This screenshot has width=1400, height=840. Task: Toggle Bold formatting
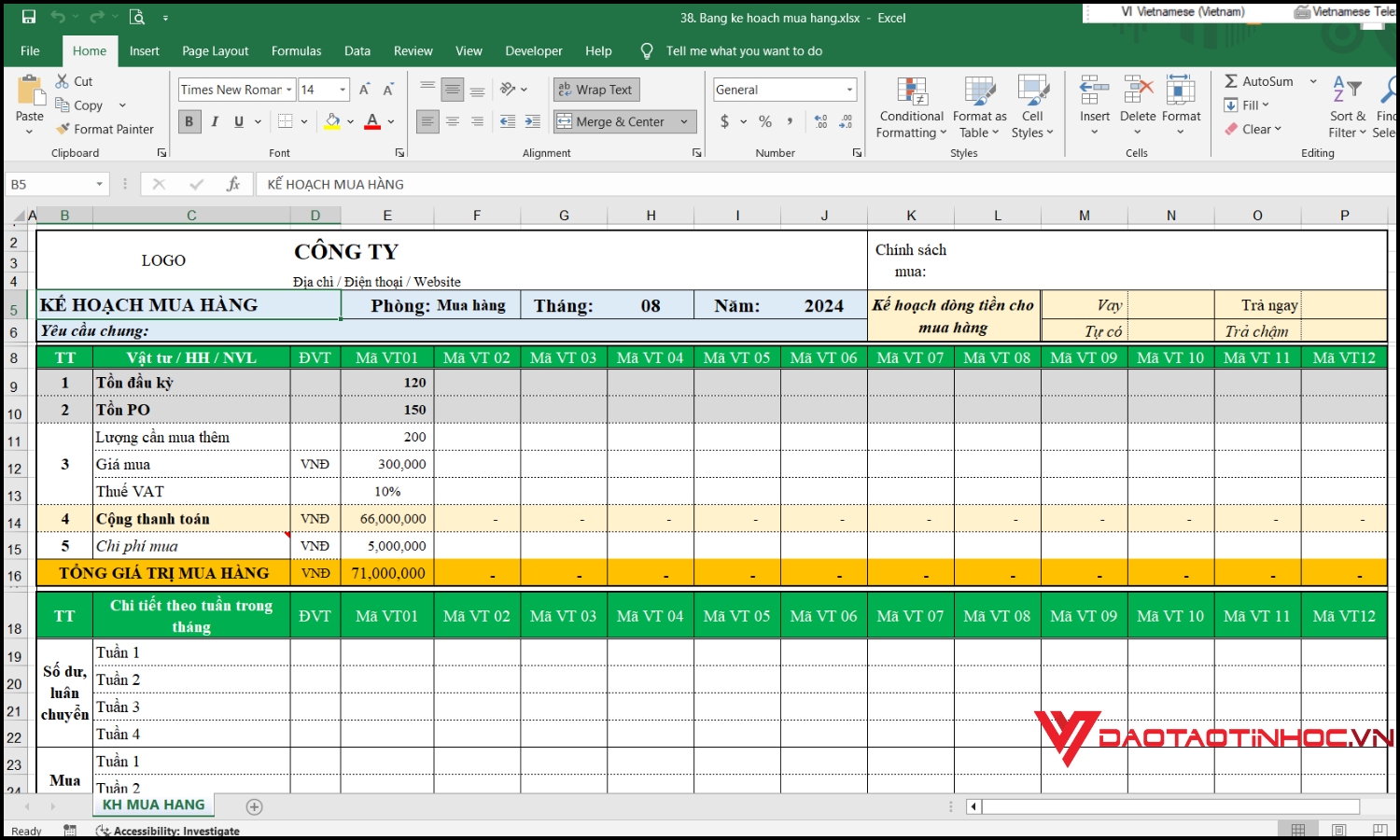pos(189,121)
